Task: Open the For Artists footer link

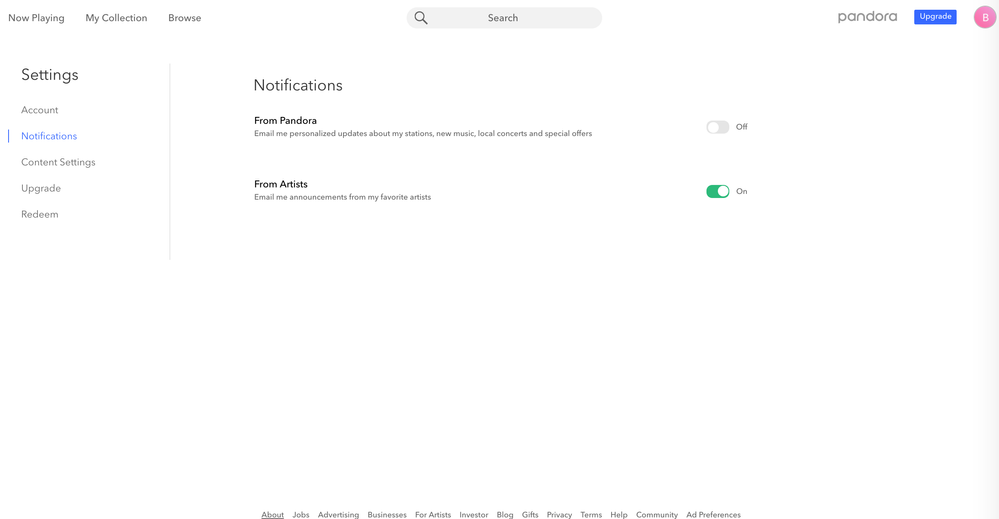Action: click(x=433, y=514)
